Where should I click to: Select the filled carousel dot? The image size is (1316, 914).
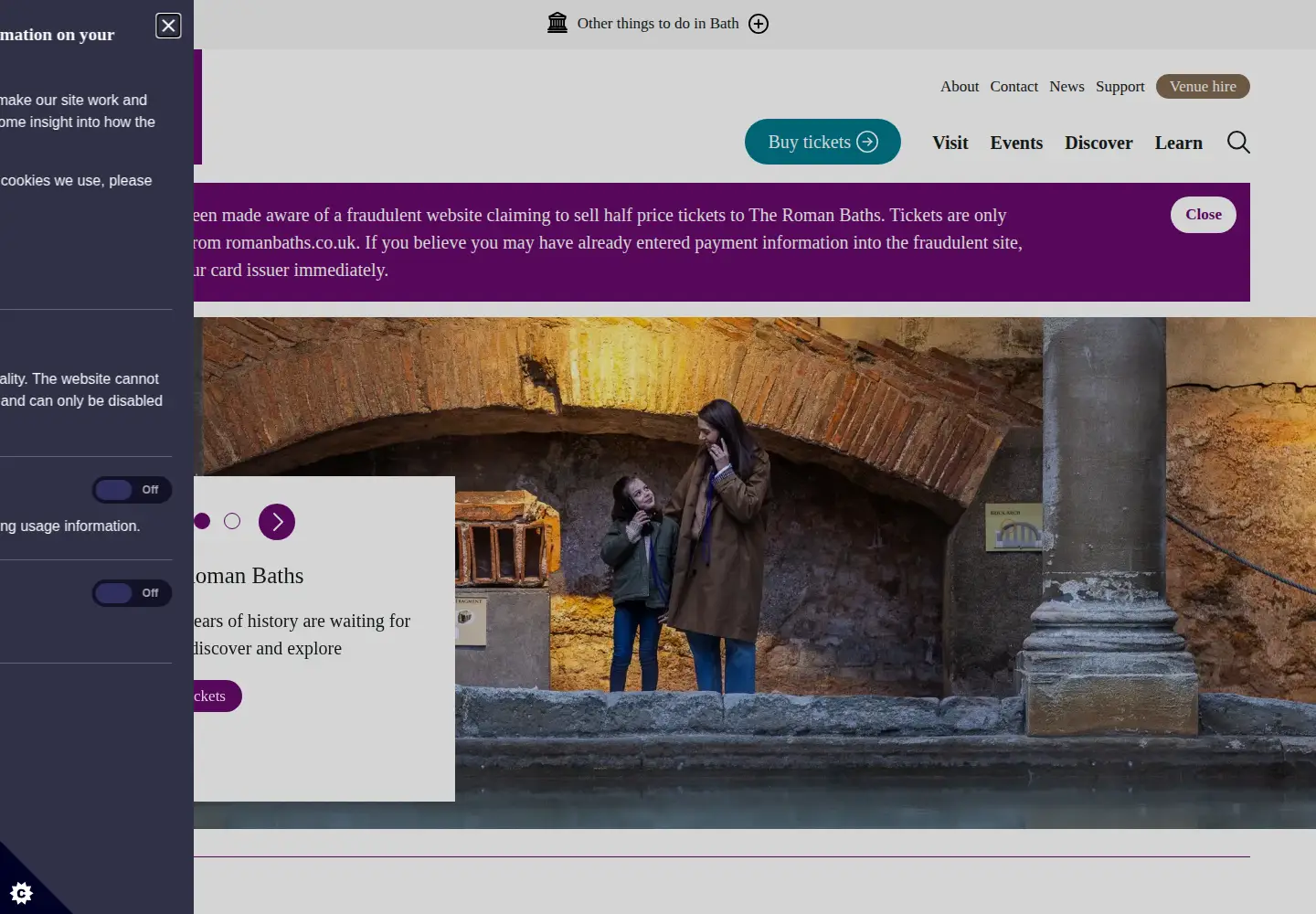point(202,521)
